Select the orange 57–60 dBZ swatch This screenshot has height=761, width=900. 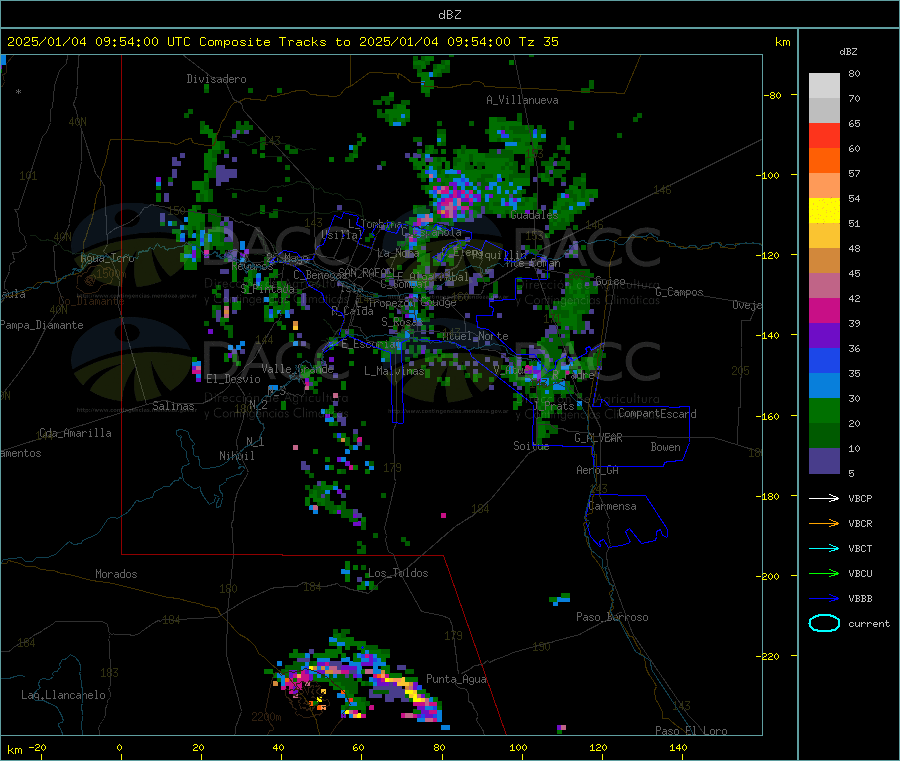(x=824, y=161)
